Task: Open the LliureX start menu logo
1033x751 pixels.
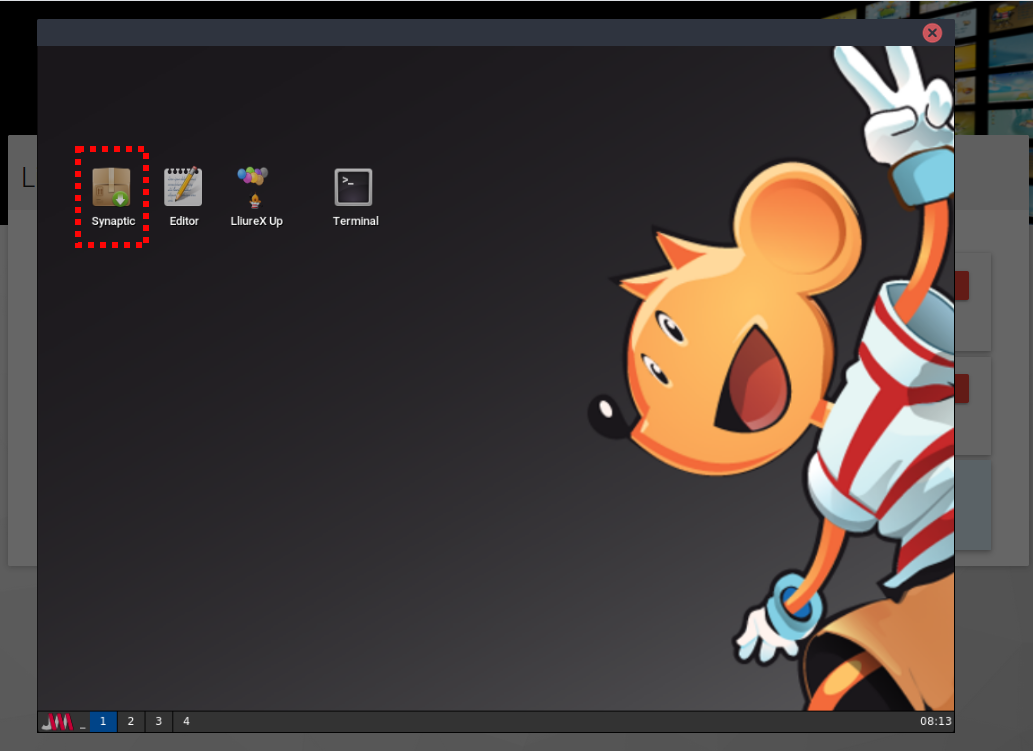Action: (58, 721)
